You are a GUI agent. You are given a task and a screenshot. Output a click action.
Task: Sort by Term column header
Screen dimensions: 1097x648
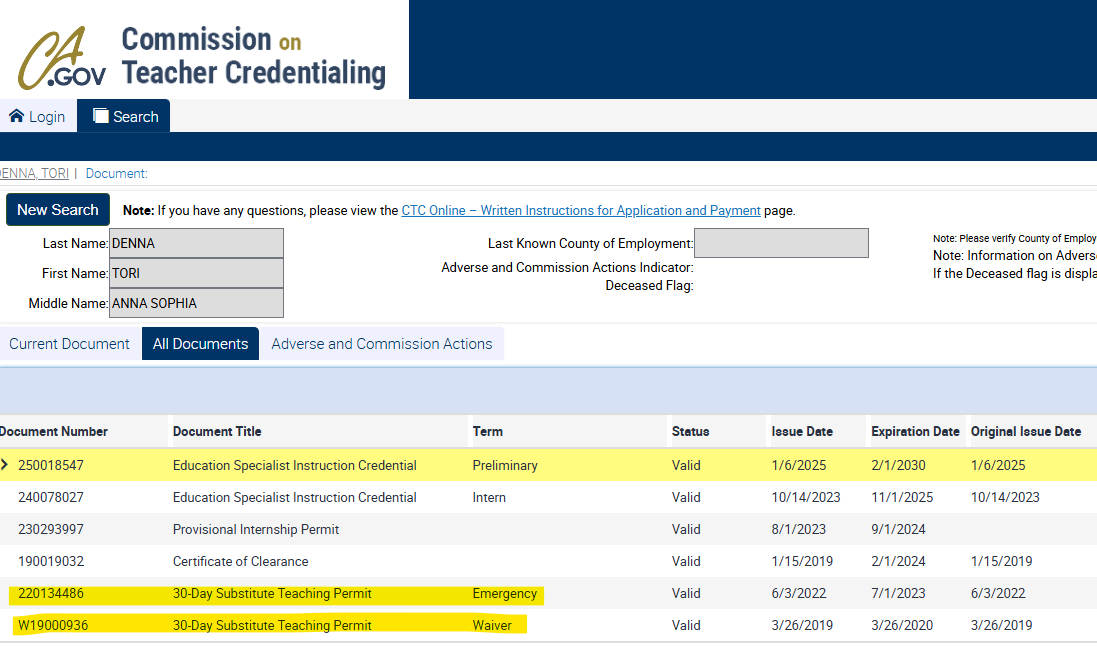point(488,432)
